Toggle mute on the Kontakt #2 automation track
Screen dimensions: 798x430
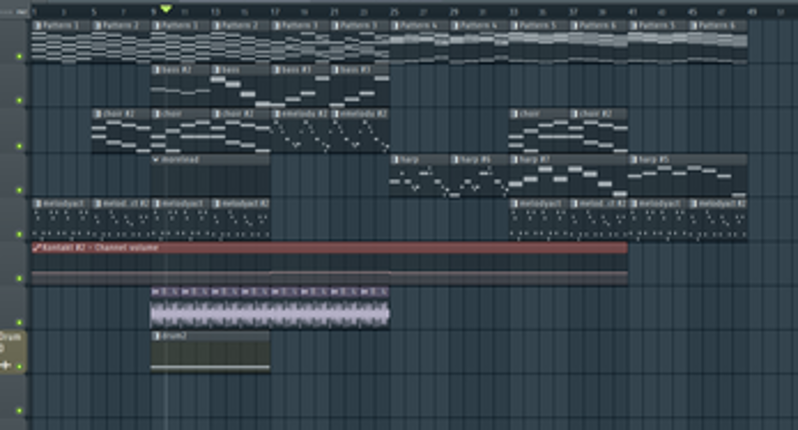(19, 278)
